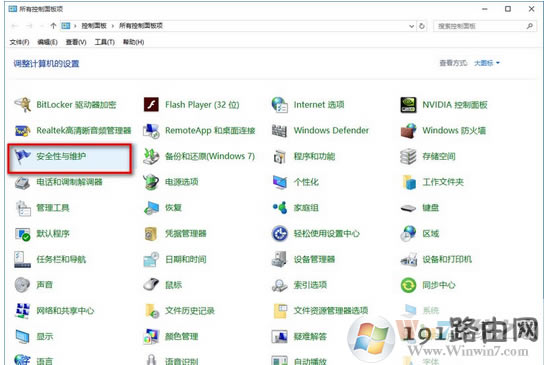
Task: Open the 同步中心 green icon
Action: pos(408,285)
